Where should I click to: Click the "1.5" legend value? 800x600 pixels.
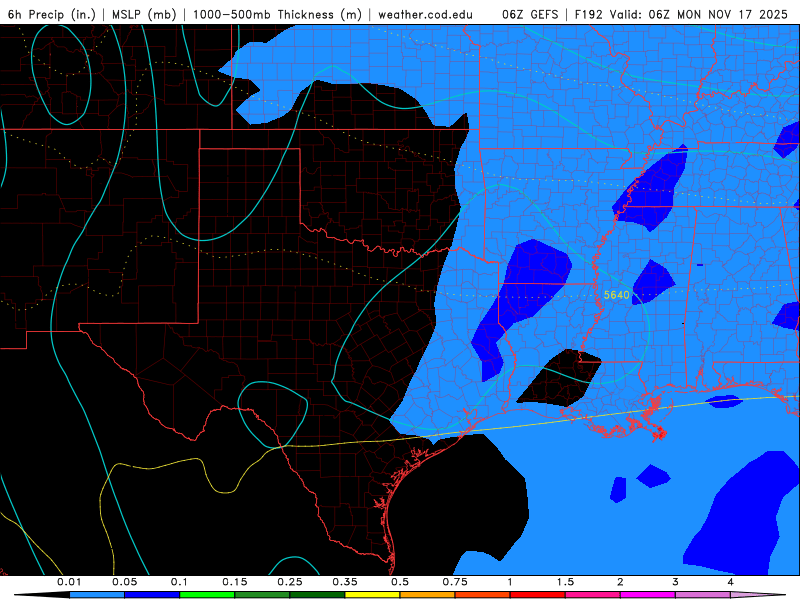click(x=565, y=582)
